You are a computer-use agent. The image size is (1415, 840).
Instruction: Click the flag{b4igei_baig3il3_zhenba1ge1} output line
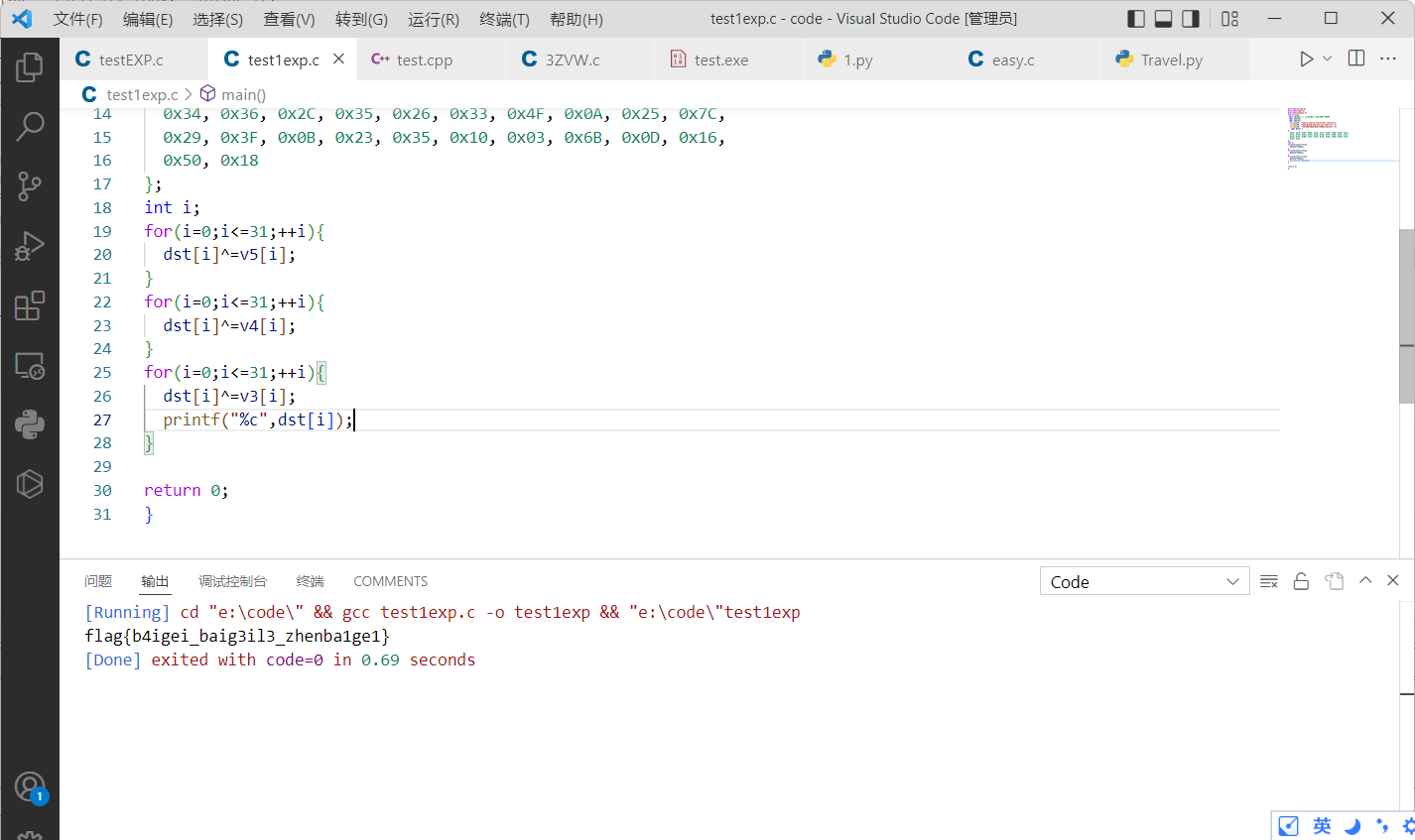(237, 636)
